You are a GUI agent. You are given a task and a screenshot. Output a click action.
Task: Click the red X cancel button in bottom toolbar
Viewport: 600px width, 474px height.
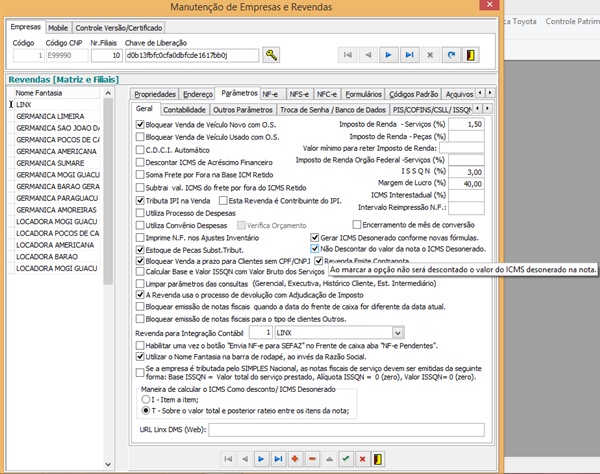tap(363, 457)
